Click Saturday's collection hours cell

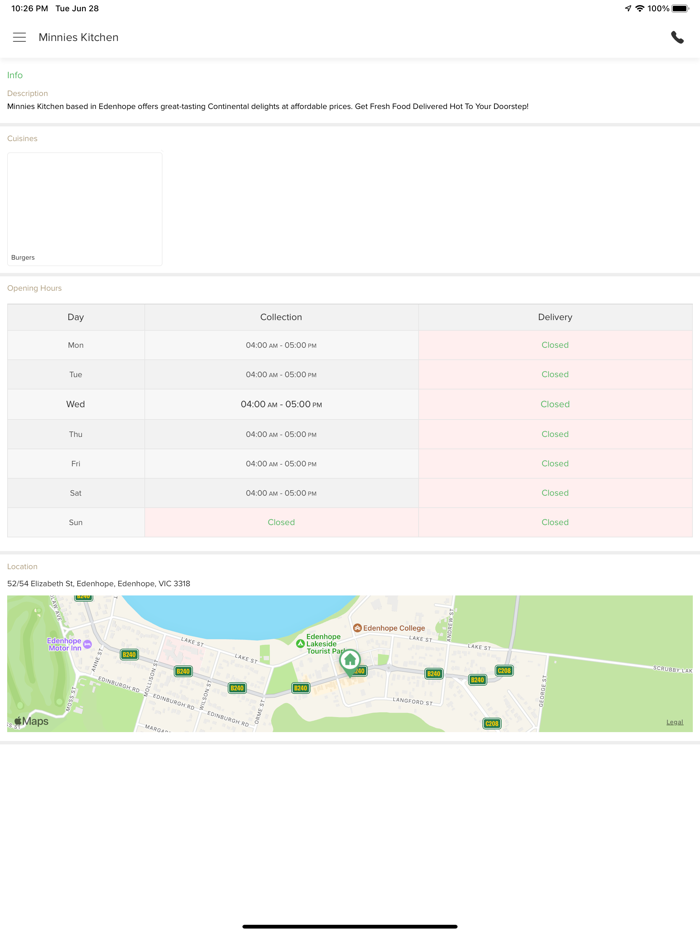pos(281,493)
